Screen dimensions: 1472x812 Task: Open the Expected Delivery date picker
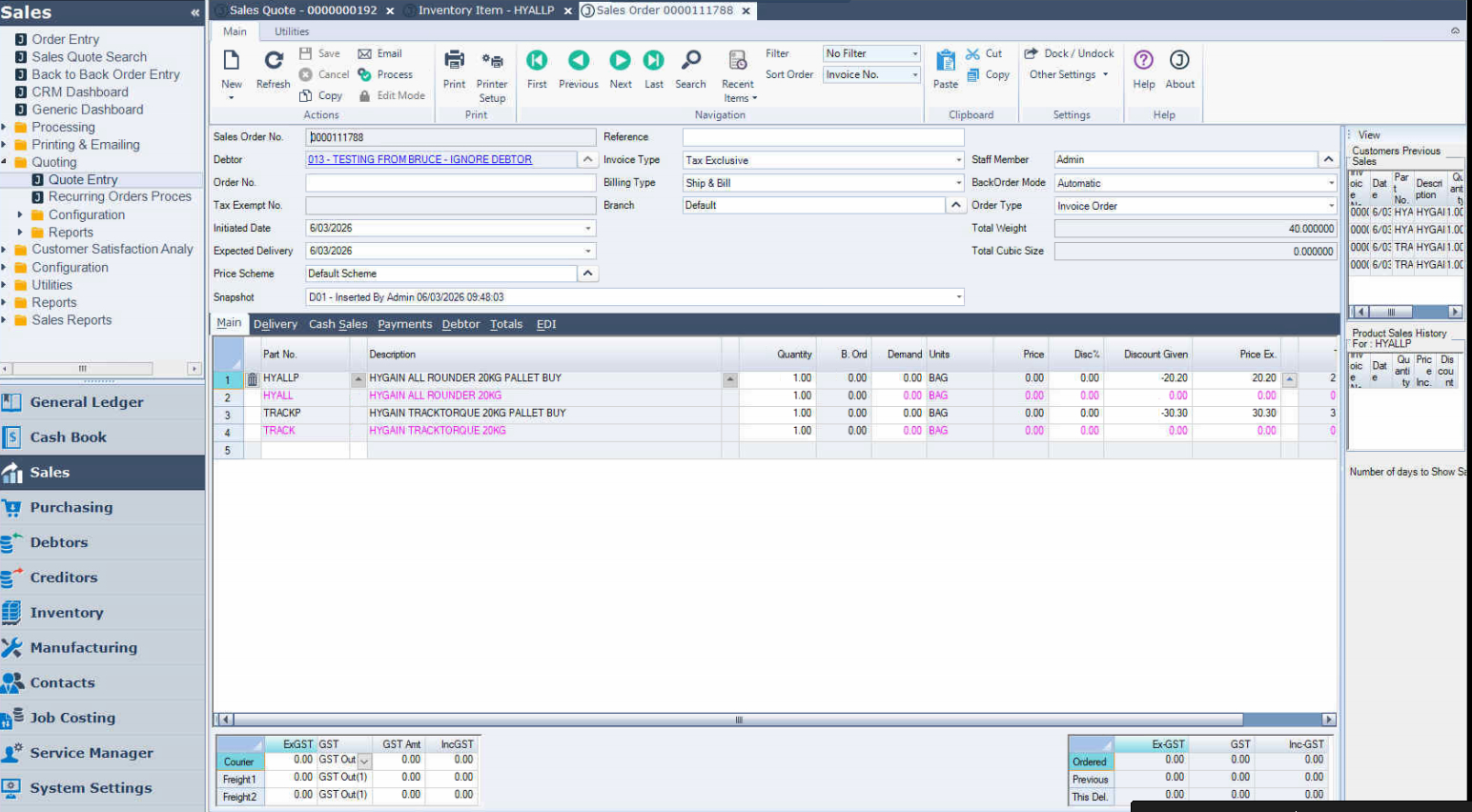pos(588,252)
